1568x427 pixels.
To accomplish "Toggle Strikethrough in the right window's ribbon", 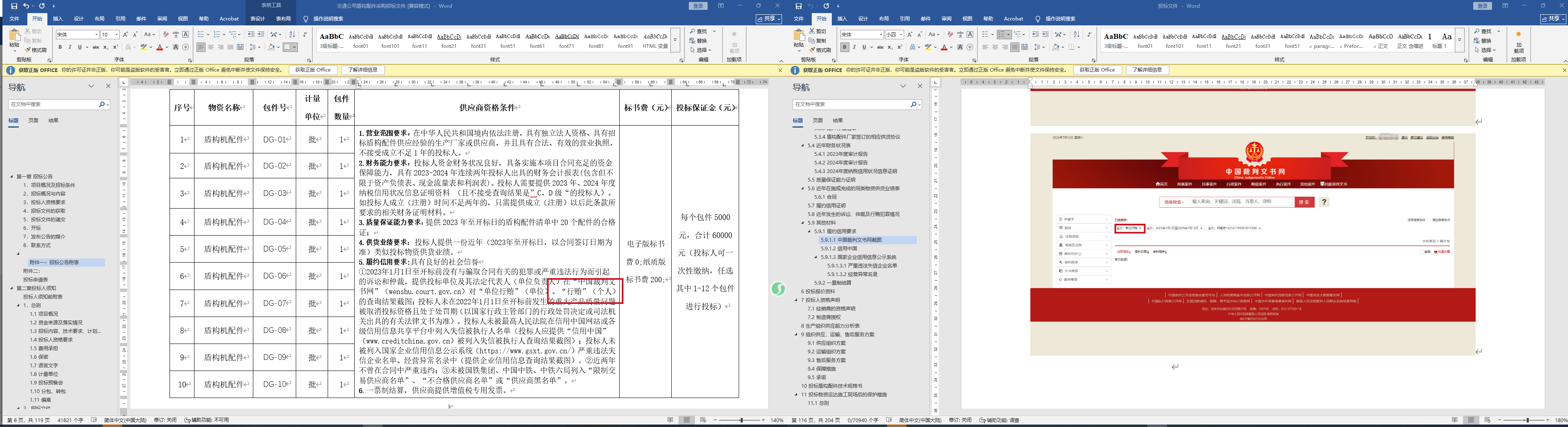I will click(880, 47).
